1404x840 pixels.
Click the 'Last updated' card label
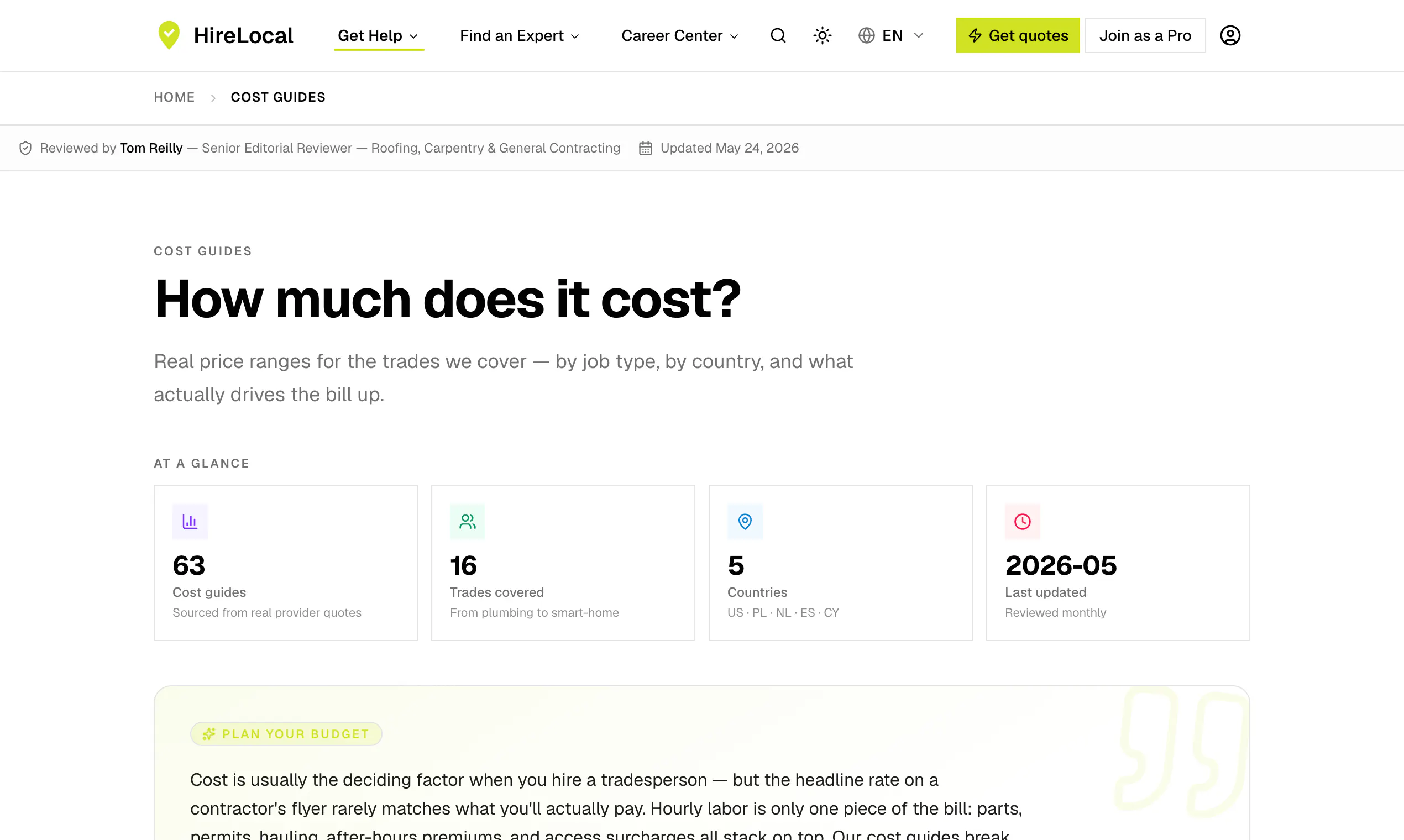coord(1045,592)
